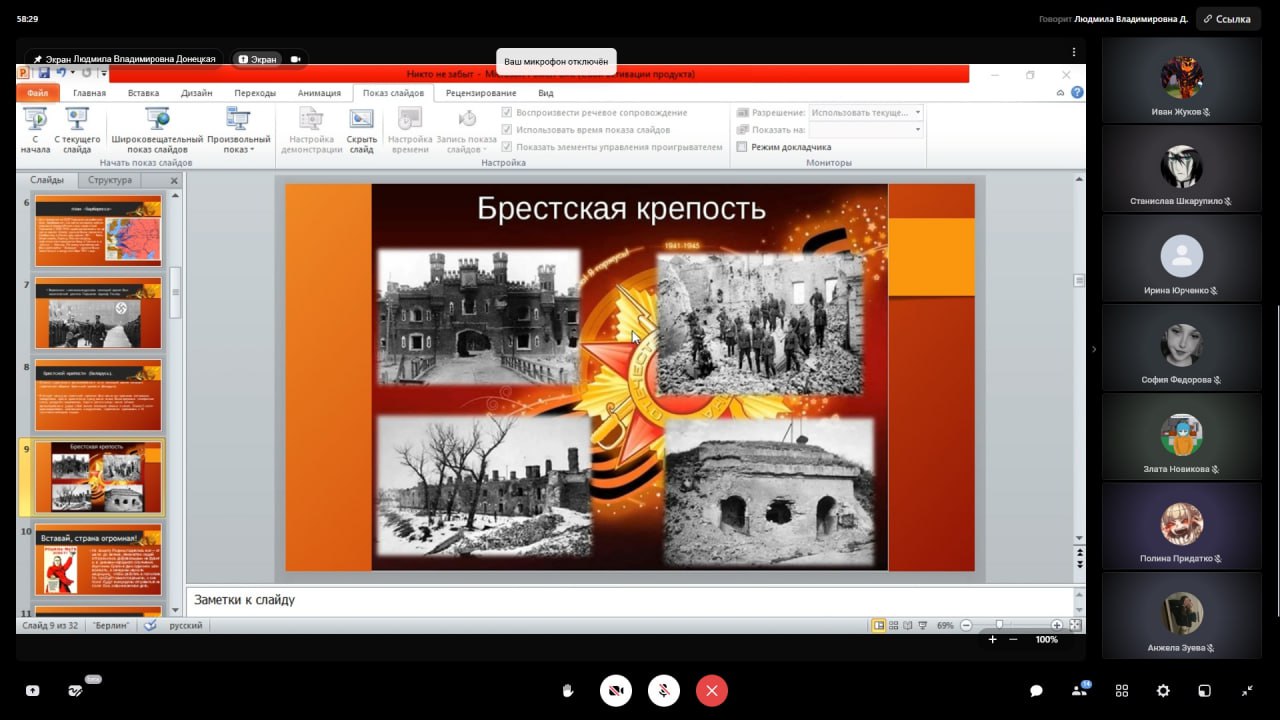This screenshot has height=720, width=1280.
Task: Open share screen icon at bottom-left
Action: [32, 690]
